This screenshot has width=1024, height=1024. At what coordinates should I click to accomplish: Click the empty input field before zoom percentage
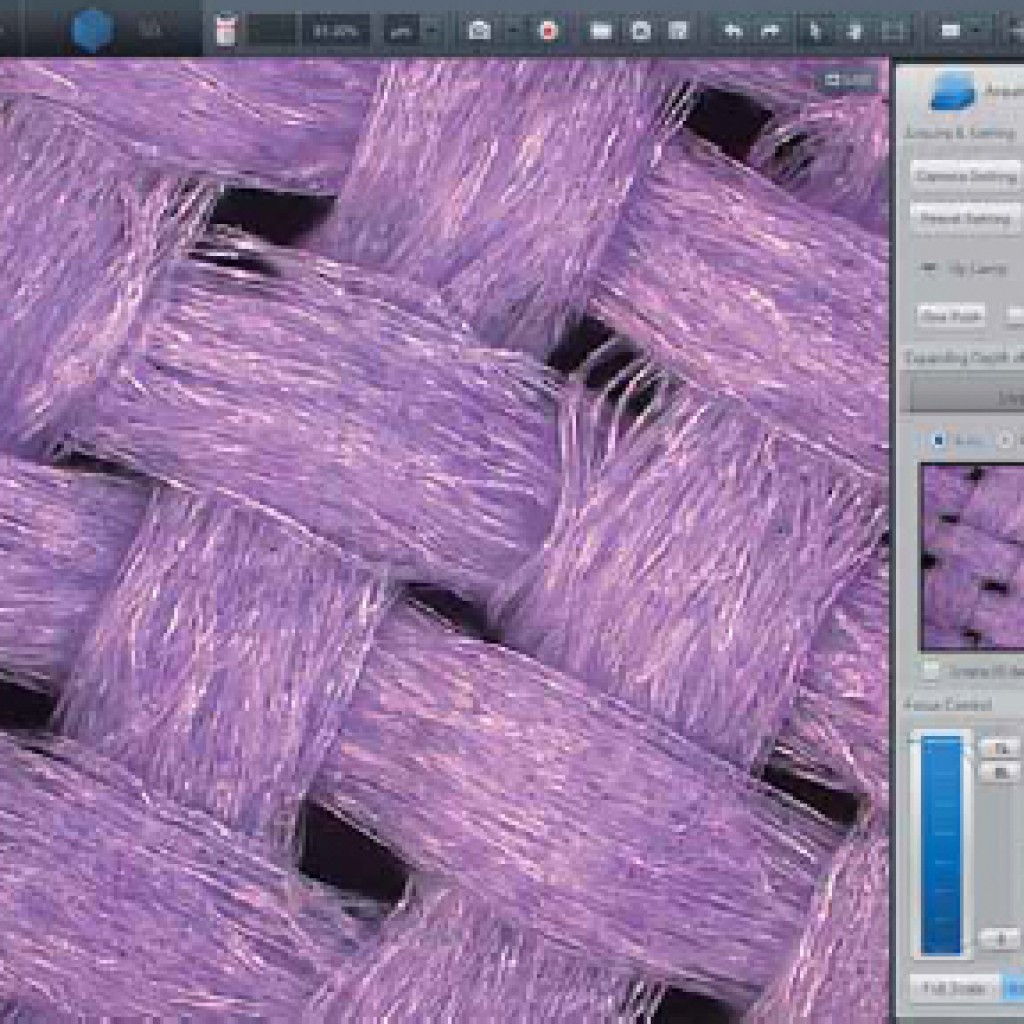tap(272, 31)
